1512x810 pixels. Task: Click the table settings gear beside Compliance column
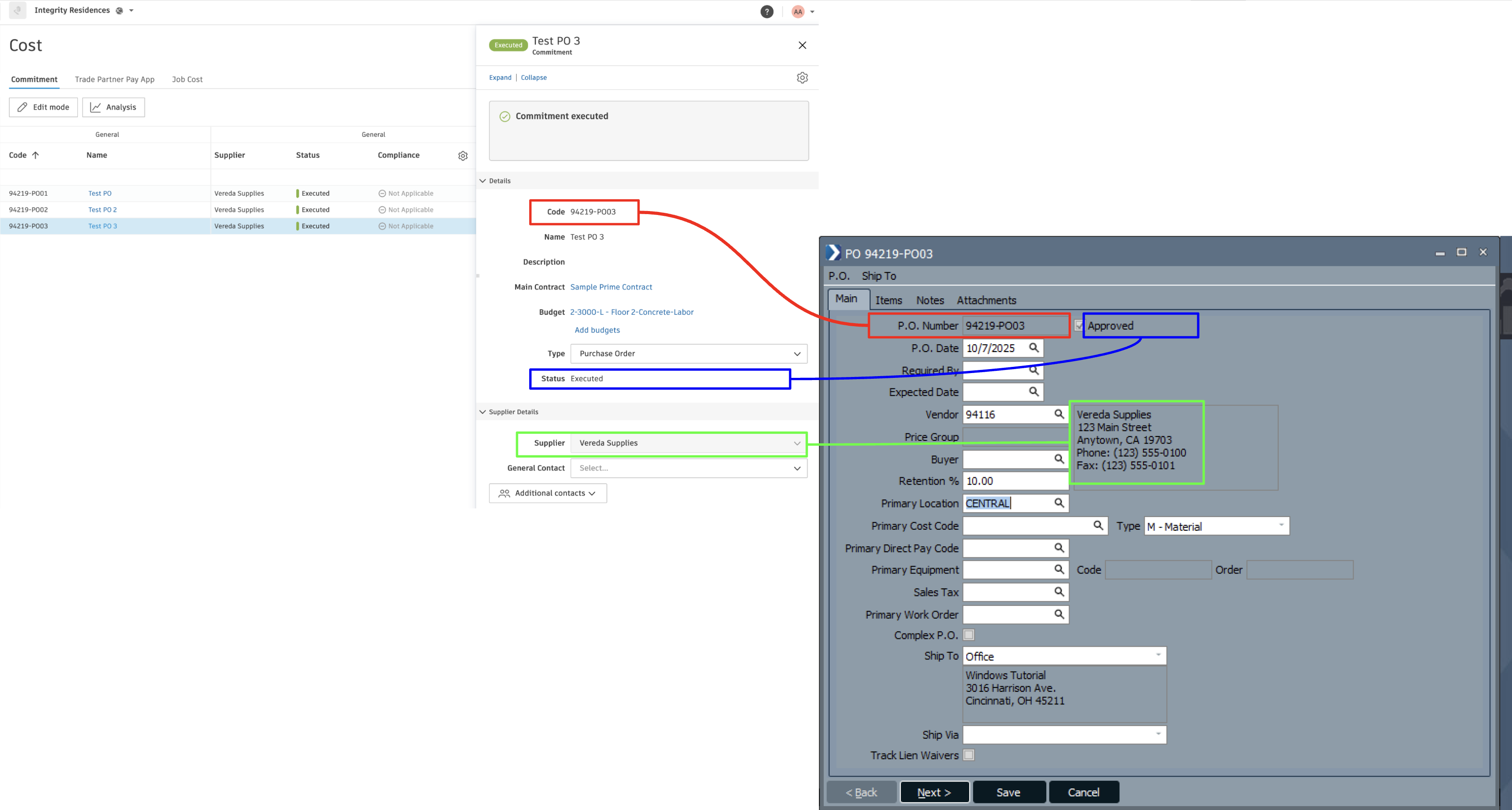[x=463, y=155]
